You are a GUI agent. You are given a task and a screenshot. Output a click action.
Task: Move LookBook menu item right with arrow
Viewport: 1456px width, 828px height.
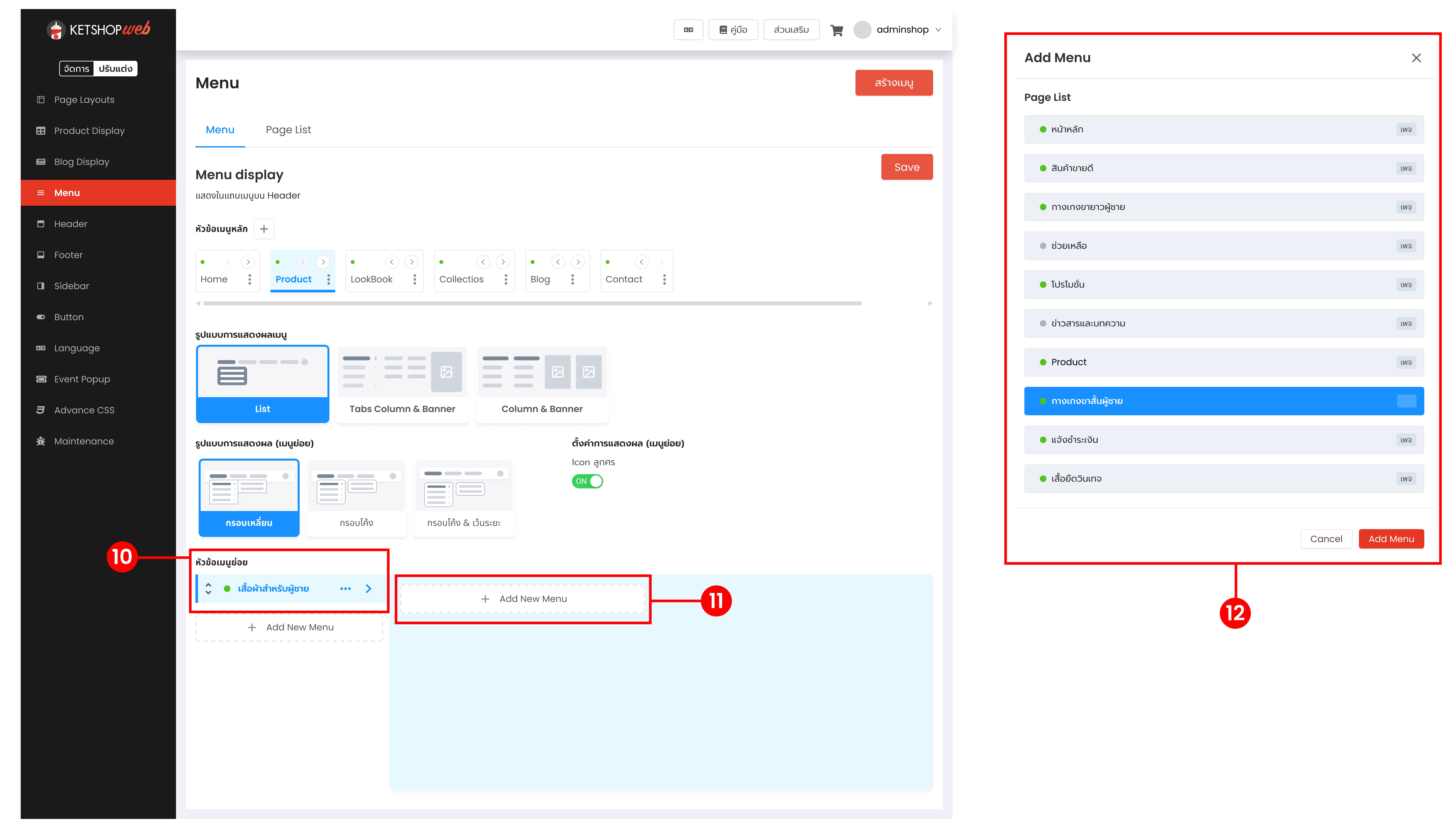[412, 262]
